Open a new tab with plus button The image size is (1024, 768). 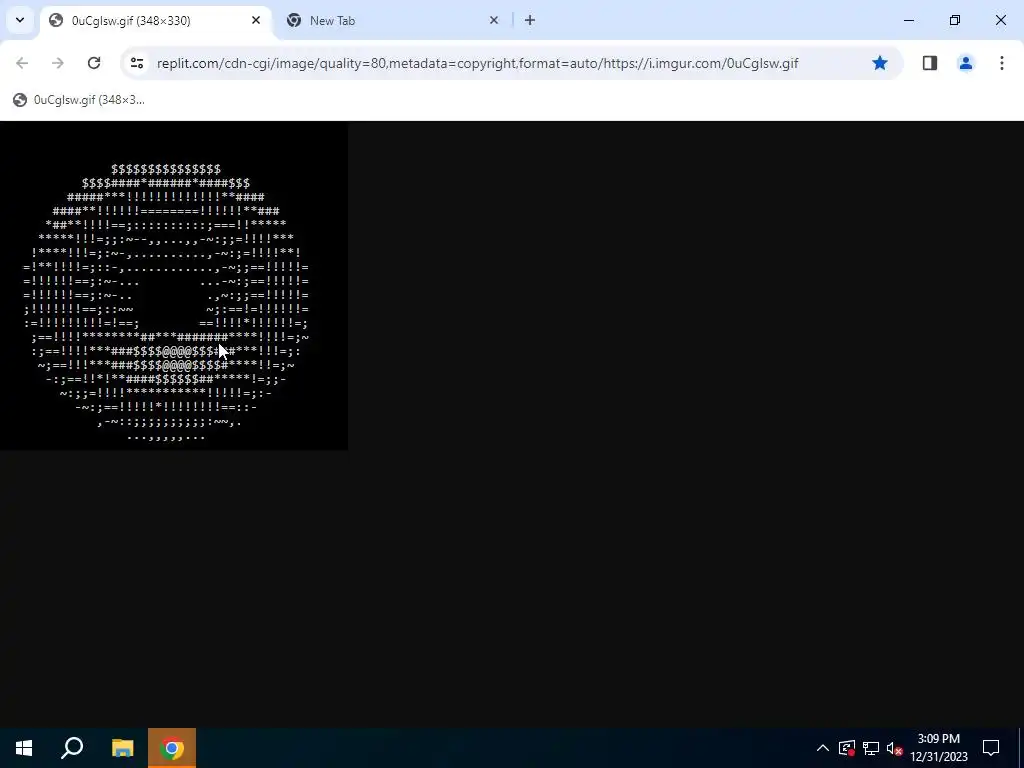click(530, 20)
